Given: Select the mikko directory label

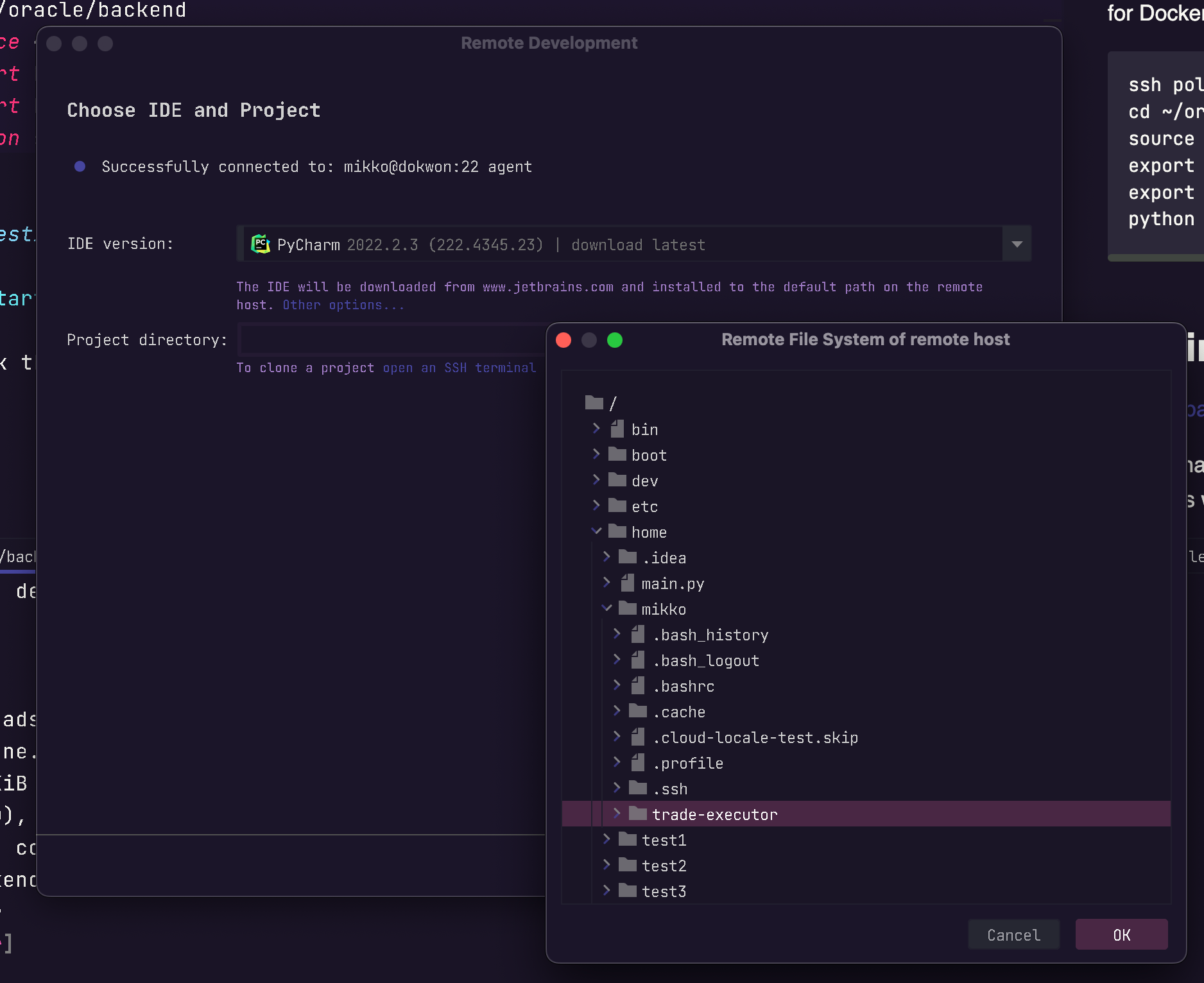Looking at the screenshot, I should tap(664, 609).
